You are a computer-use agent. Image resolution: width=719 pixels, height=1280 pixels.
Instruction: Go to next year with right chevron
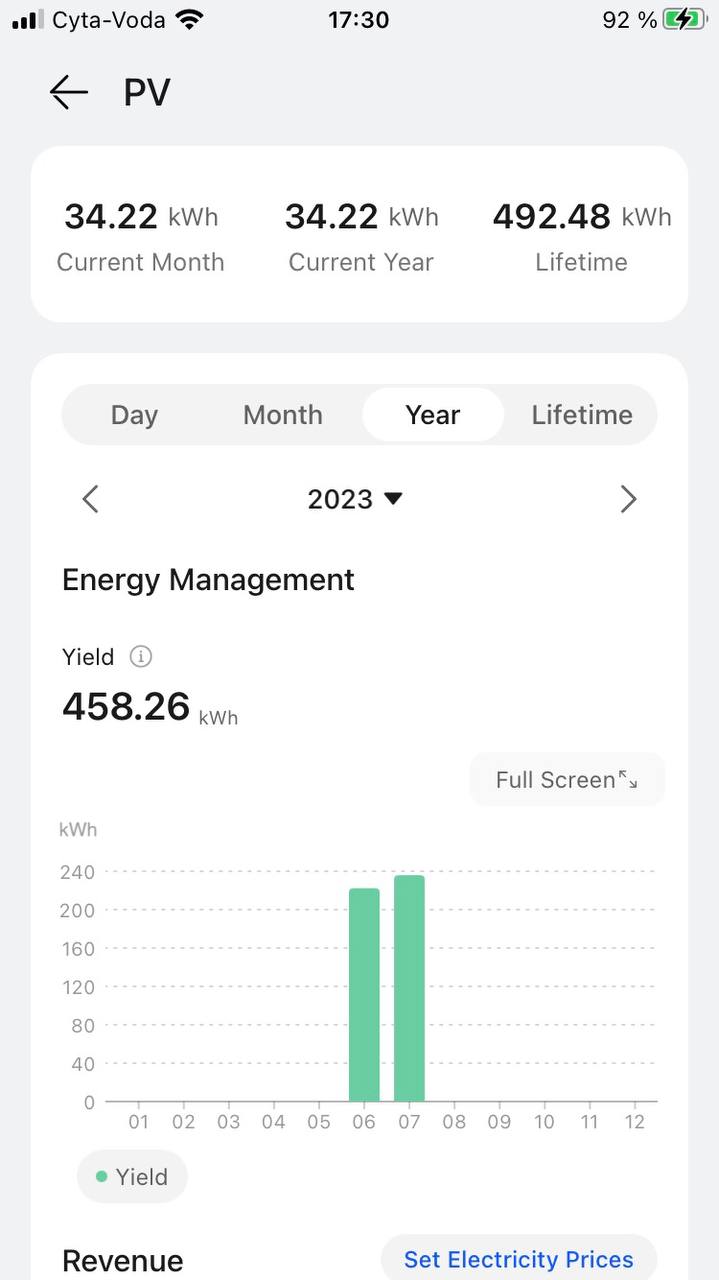[x=628, y=499]
